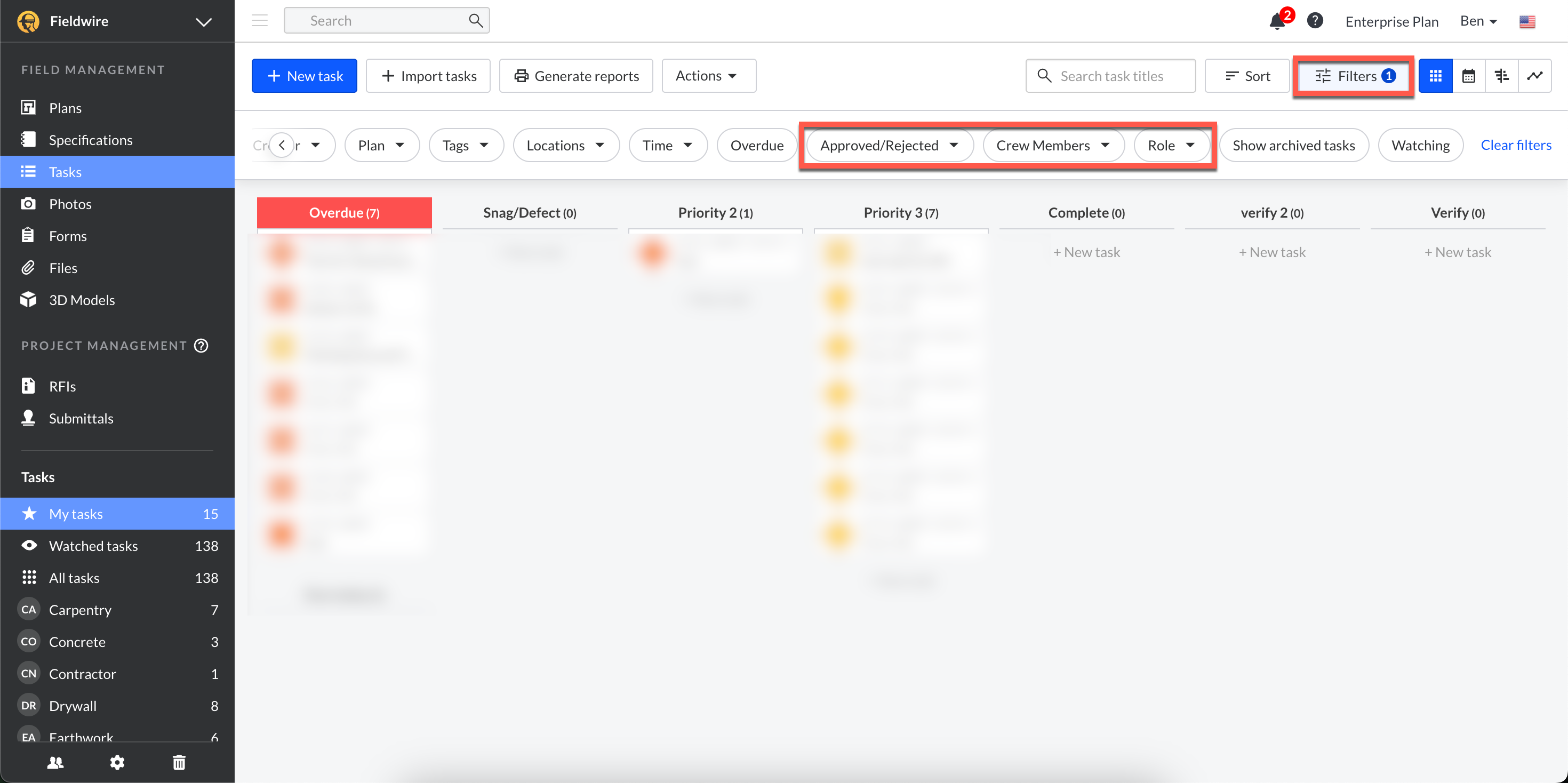The height and width of the screenshot is (783, 1568).
Task: Expand the Time filter
Action: [x=668, y=146]
